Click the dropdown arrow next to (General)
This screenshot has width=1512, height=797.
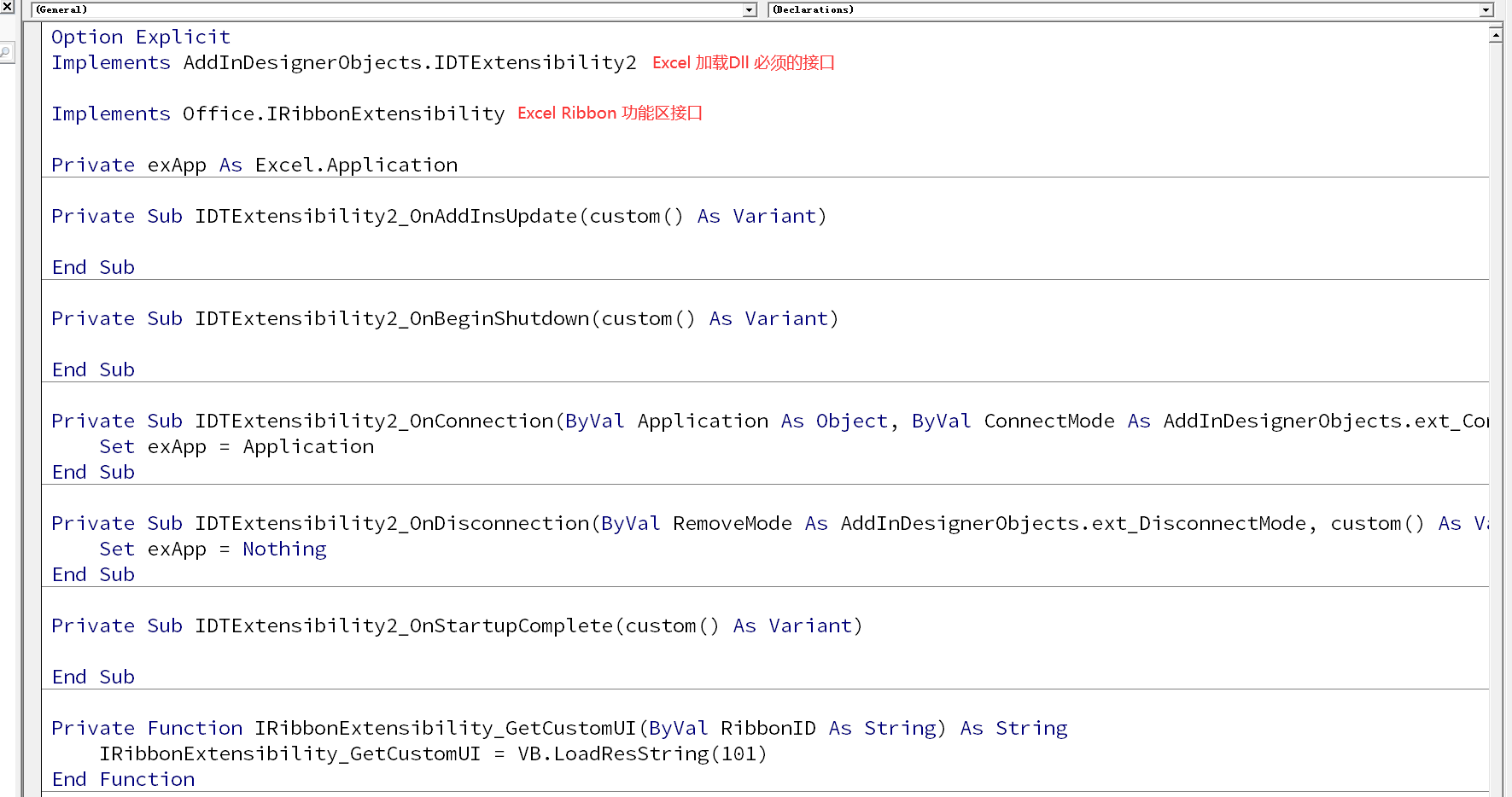[749, 9]
